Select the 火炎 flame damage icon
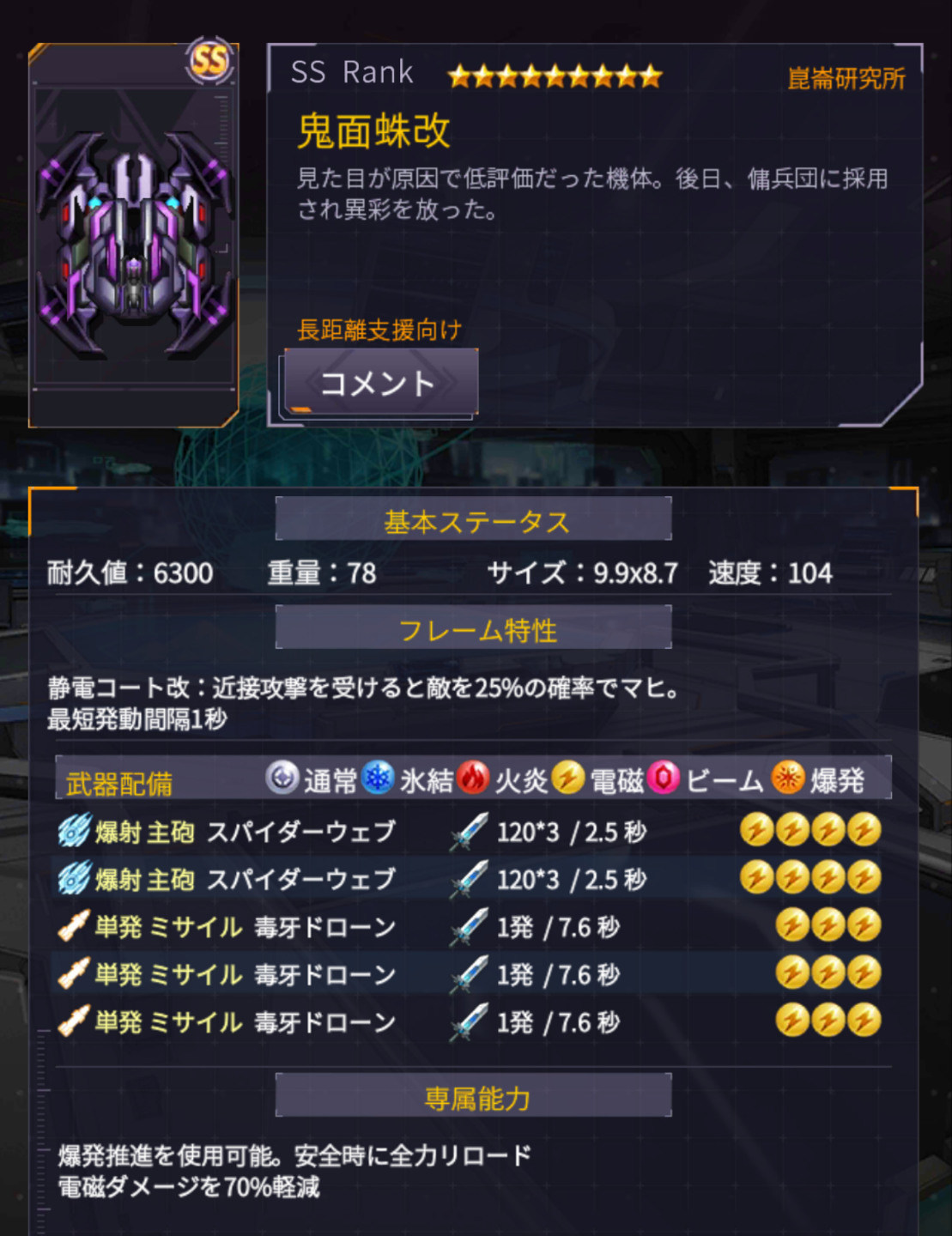Screen dimensions: 952x1236 coord(472,778)
